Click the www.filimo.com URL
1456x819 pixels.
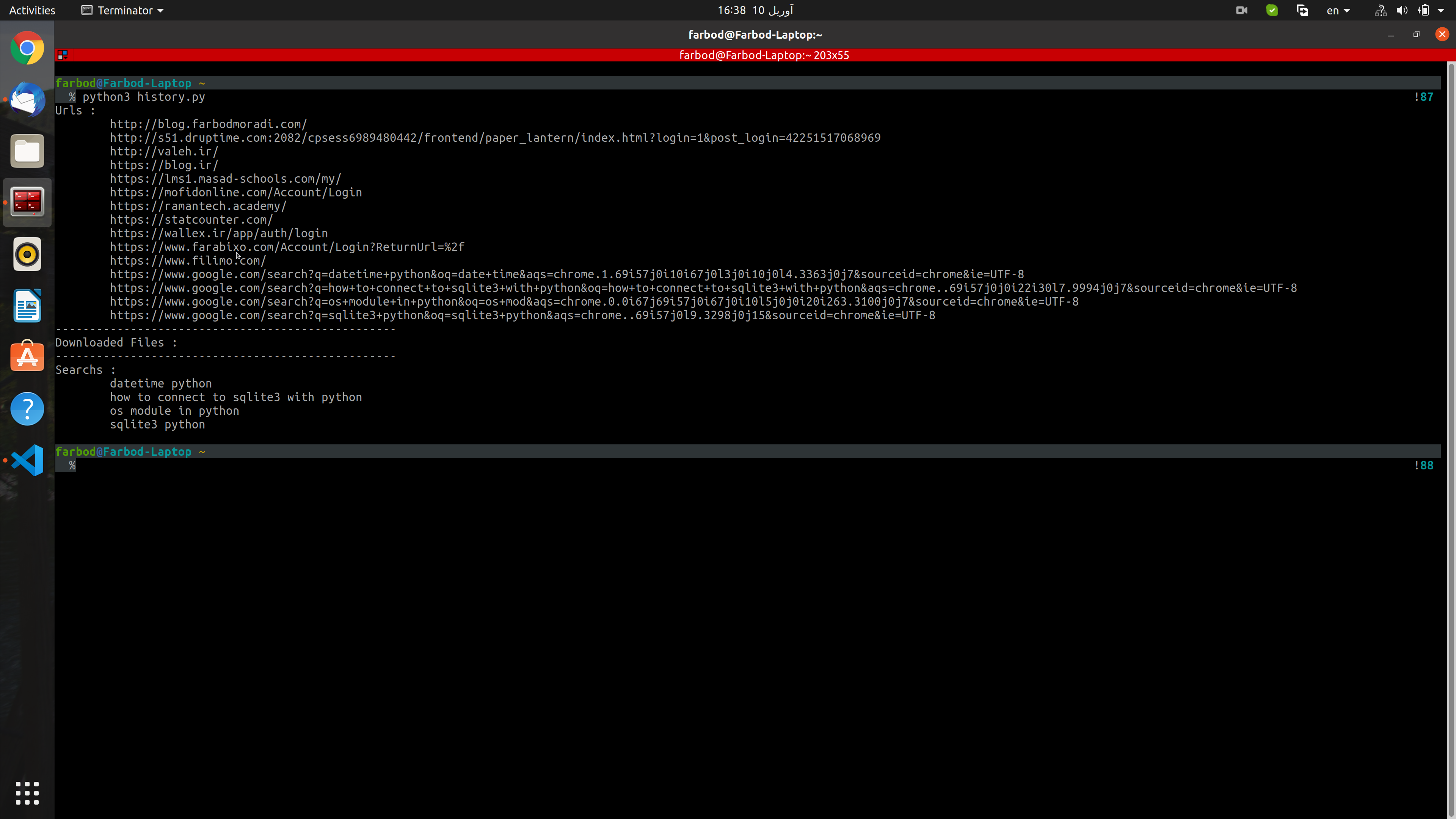188,260
